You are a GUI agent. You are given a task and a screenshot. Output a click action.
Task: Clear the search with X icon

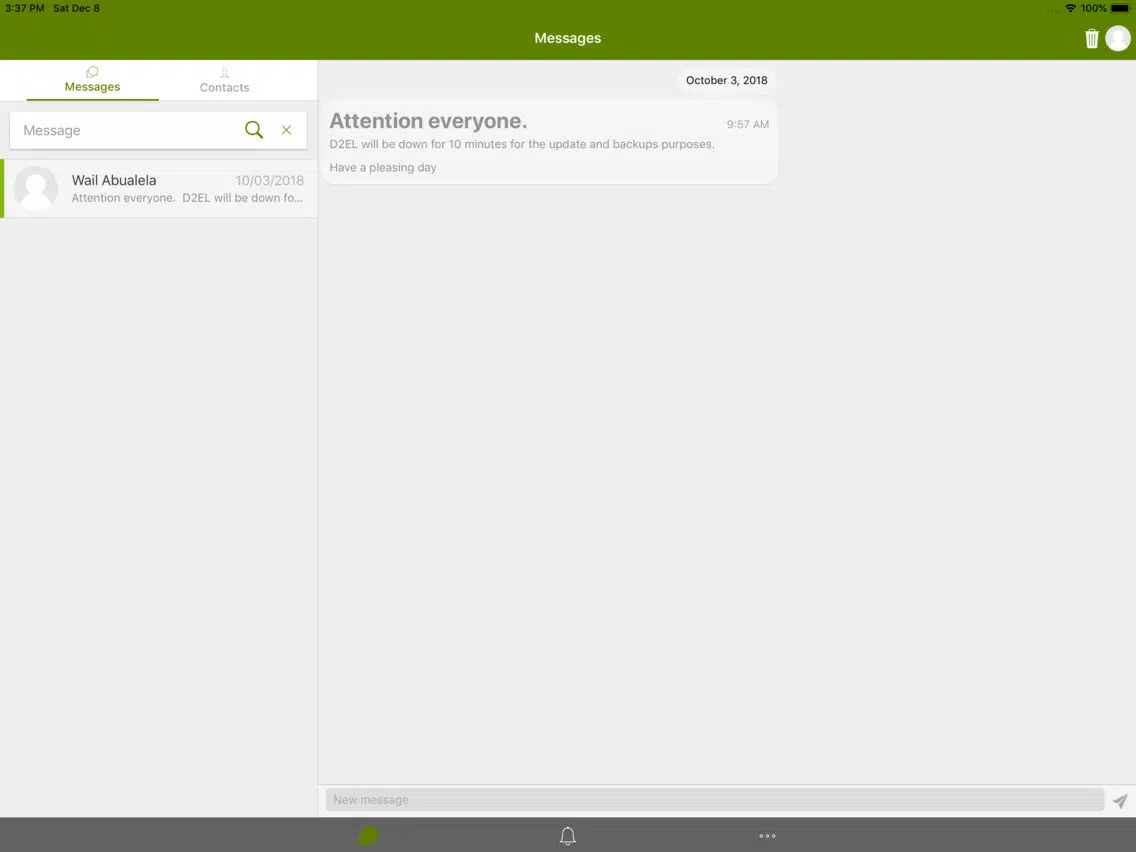pos(286,130)
